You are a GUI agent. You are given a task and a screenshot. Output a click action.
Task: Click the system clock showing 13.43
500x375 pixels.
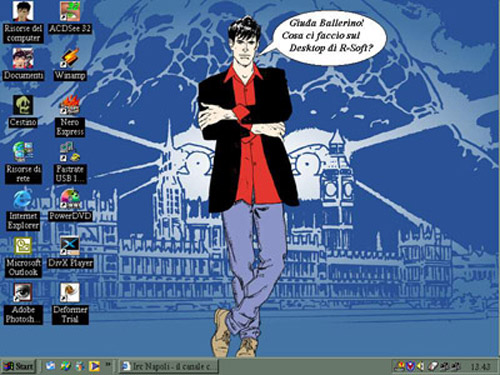480,367
